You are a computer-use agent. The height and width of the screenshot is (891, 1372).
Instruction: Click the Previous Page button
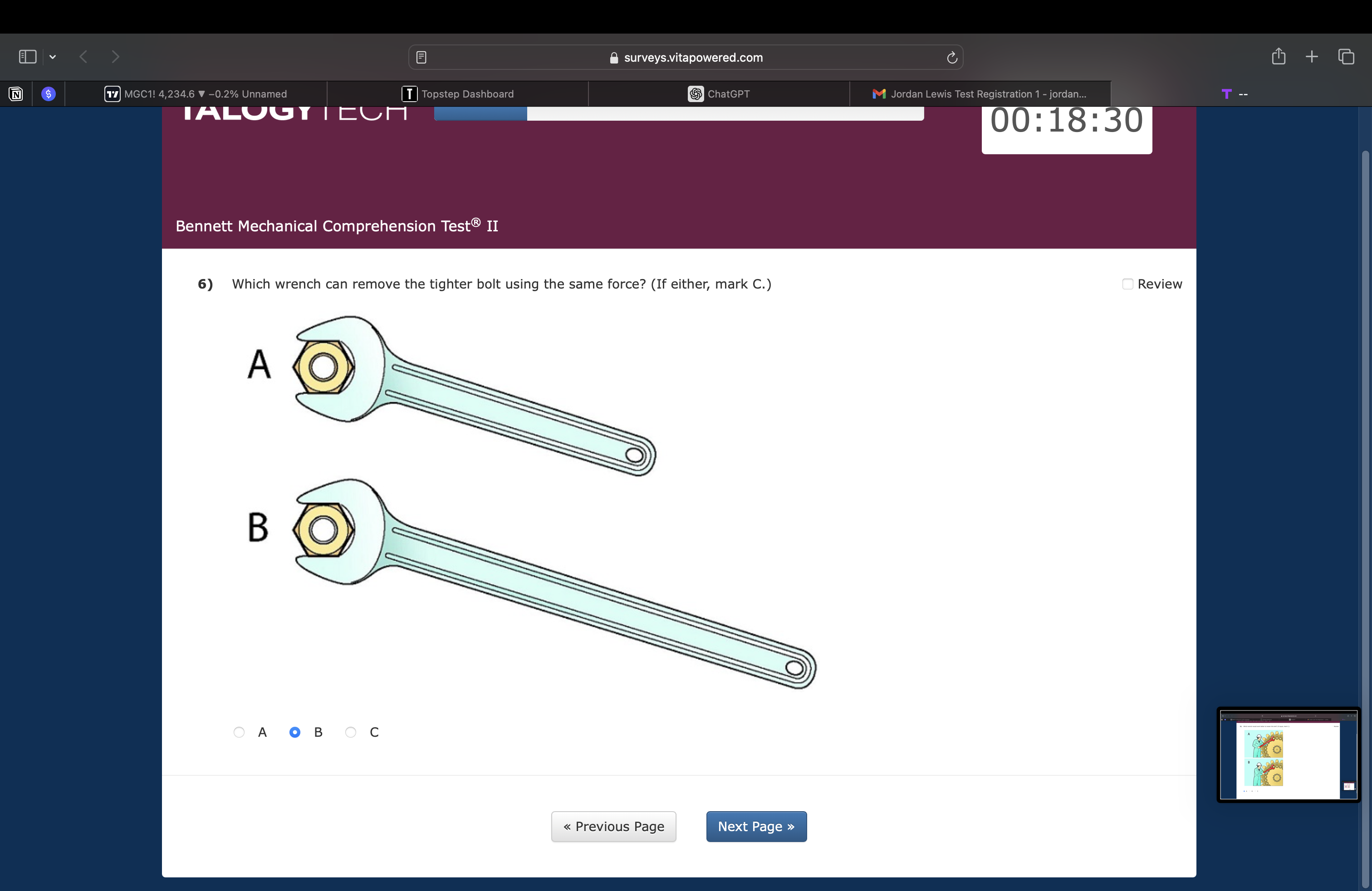tap(613, 827)
